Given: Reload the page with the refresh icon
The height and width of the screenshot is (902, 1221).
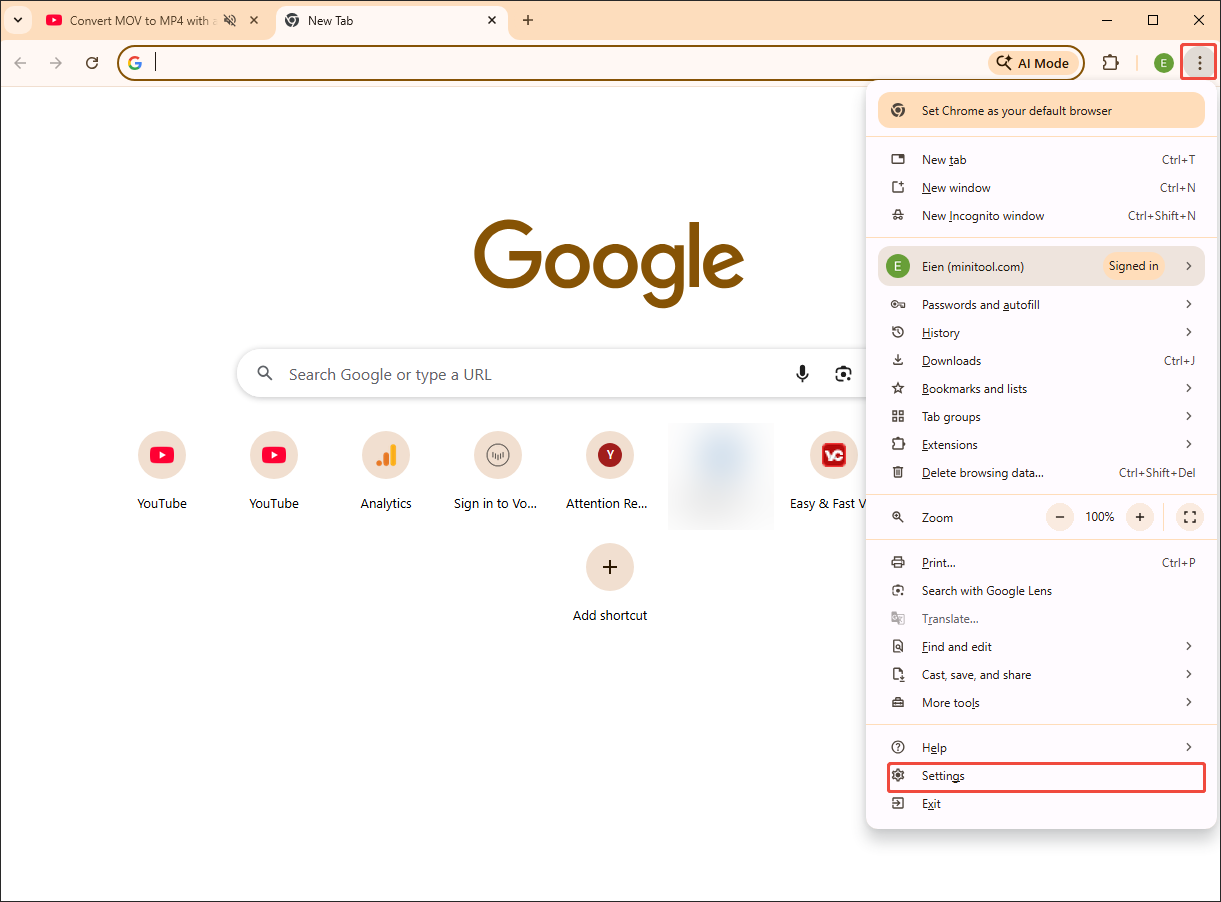Looking at the screenshot, I should [x=92, y=62].
